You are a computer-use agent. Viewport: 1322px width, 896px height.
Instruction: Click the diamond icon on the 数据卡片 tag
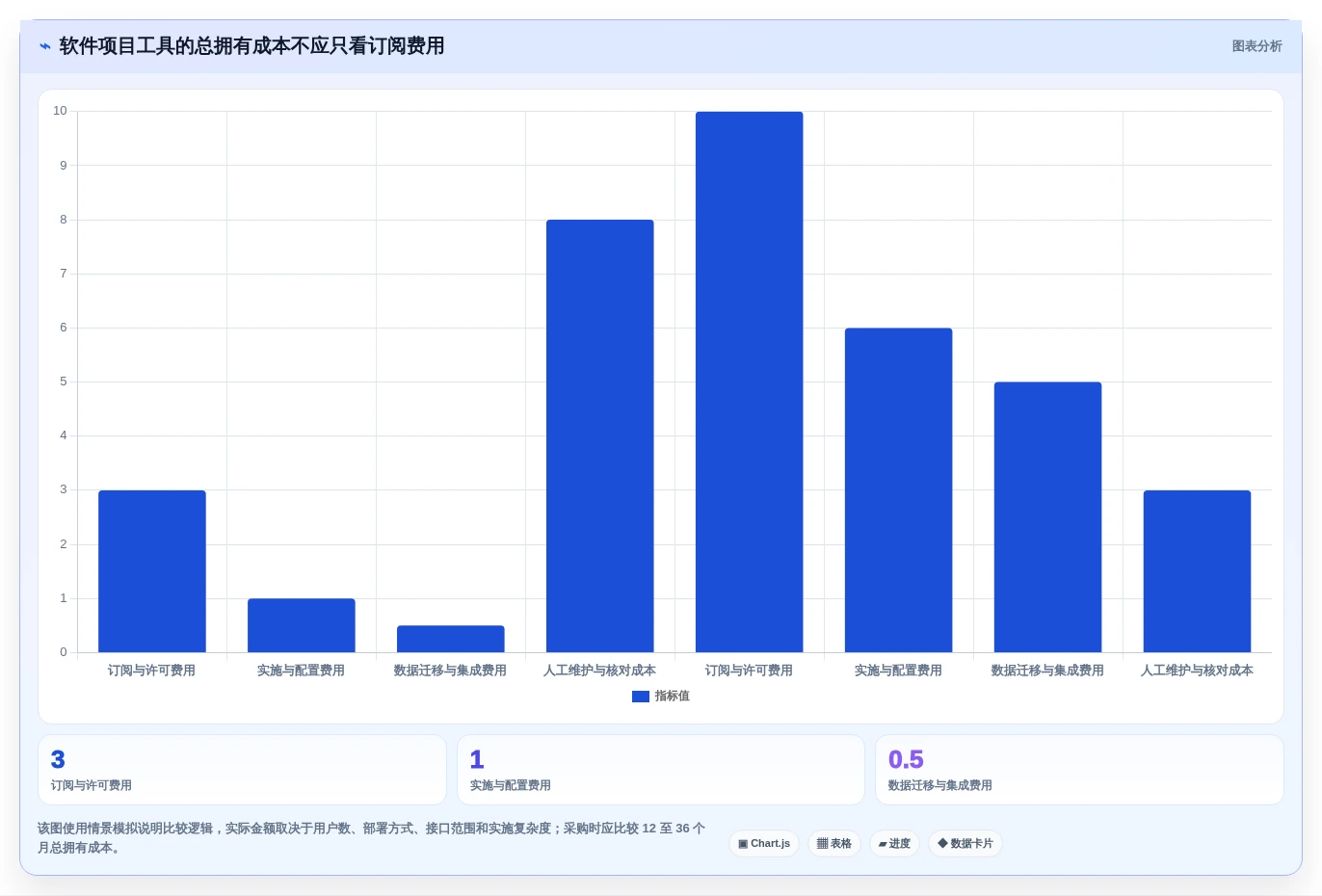point(942,843)
